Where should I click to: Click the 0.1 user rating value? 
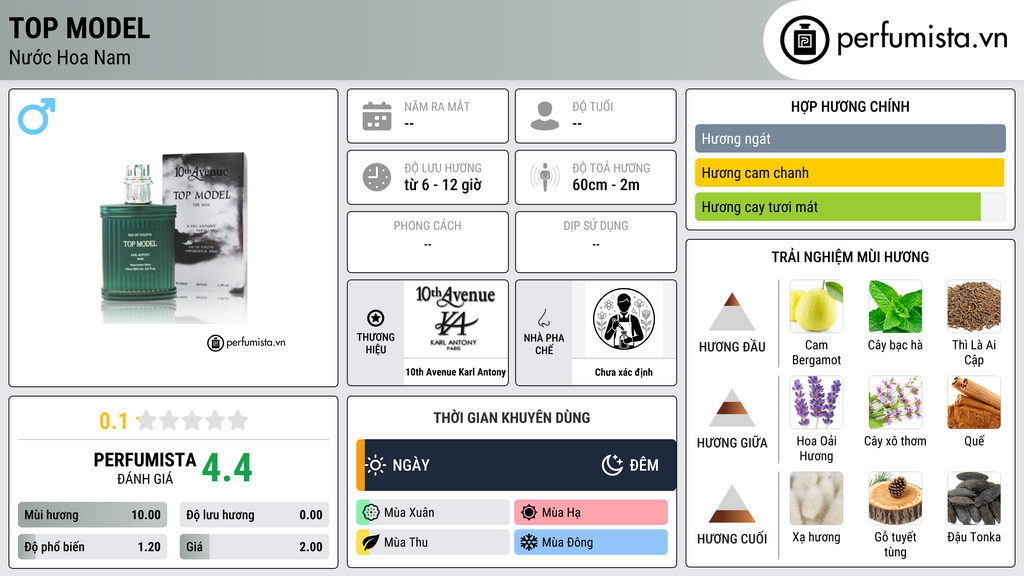[113, 421]
